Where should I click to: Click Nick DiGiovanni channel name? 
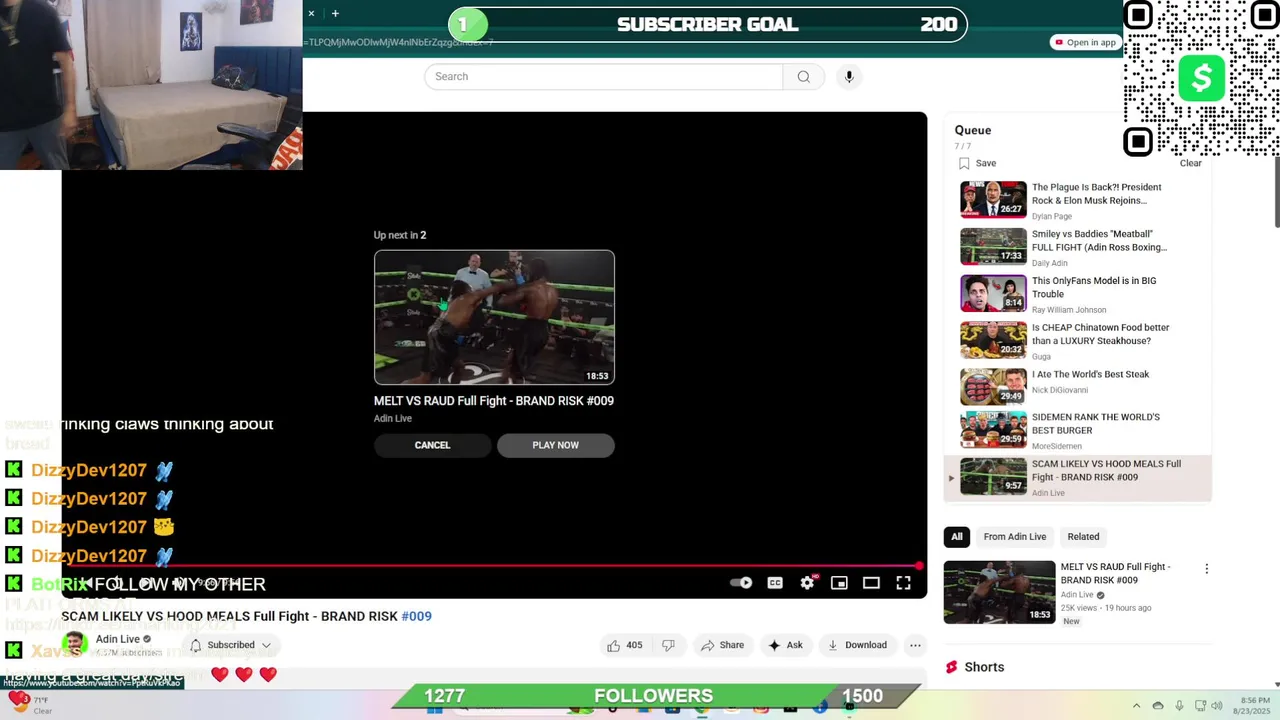[x=1060, y=390]
